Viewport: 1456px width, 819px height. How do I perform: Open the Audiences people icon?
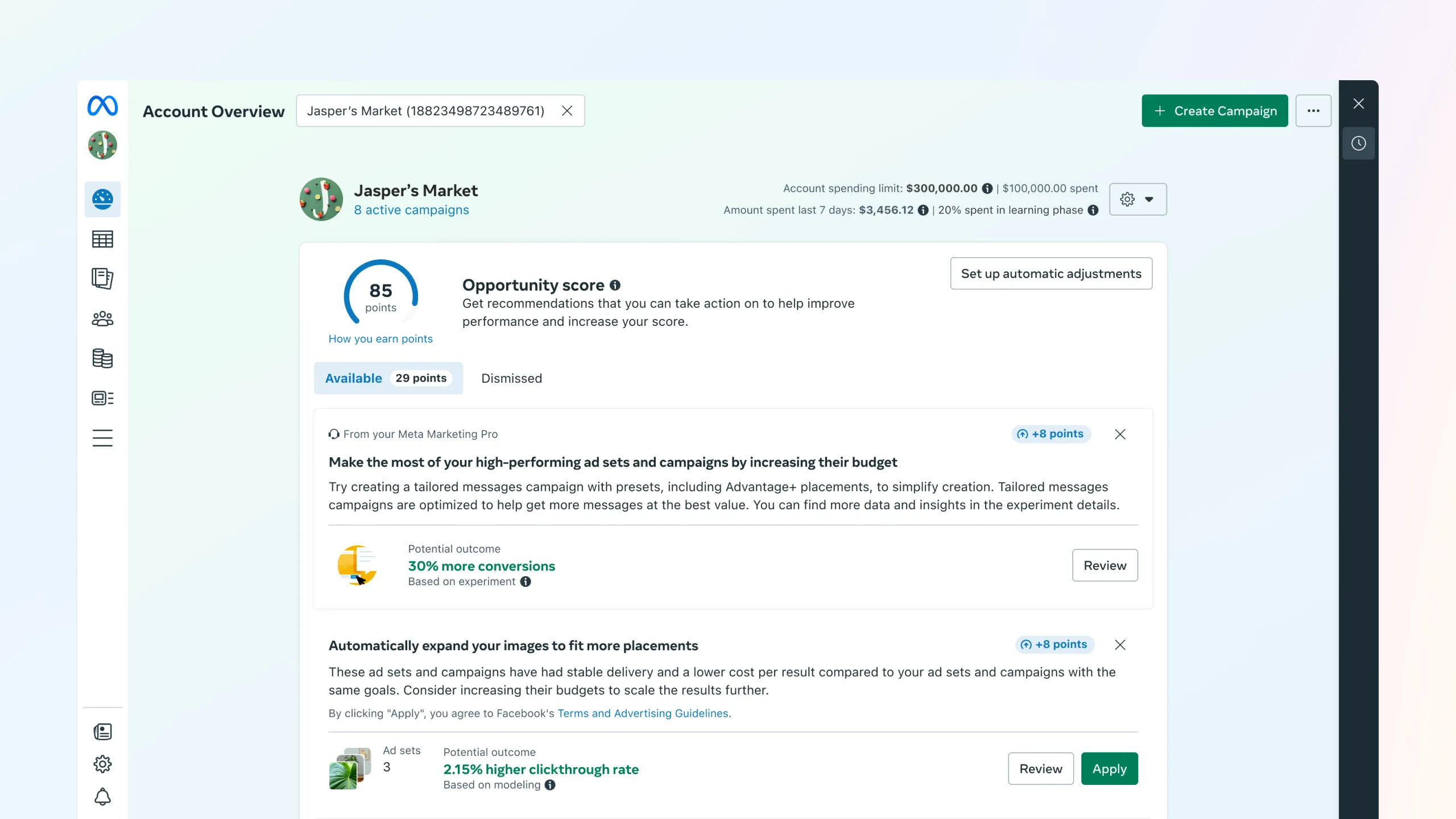pyautogui.click(x=102, y=318)
